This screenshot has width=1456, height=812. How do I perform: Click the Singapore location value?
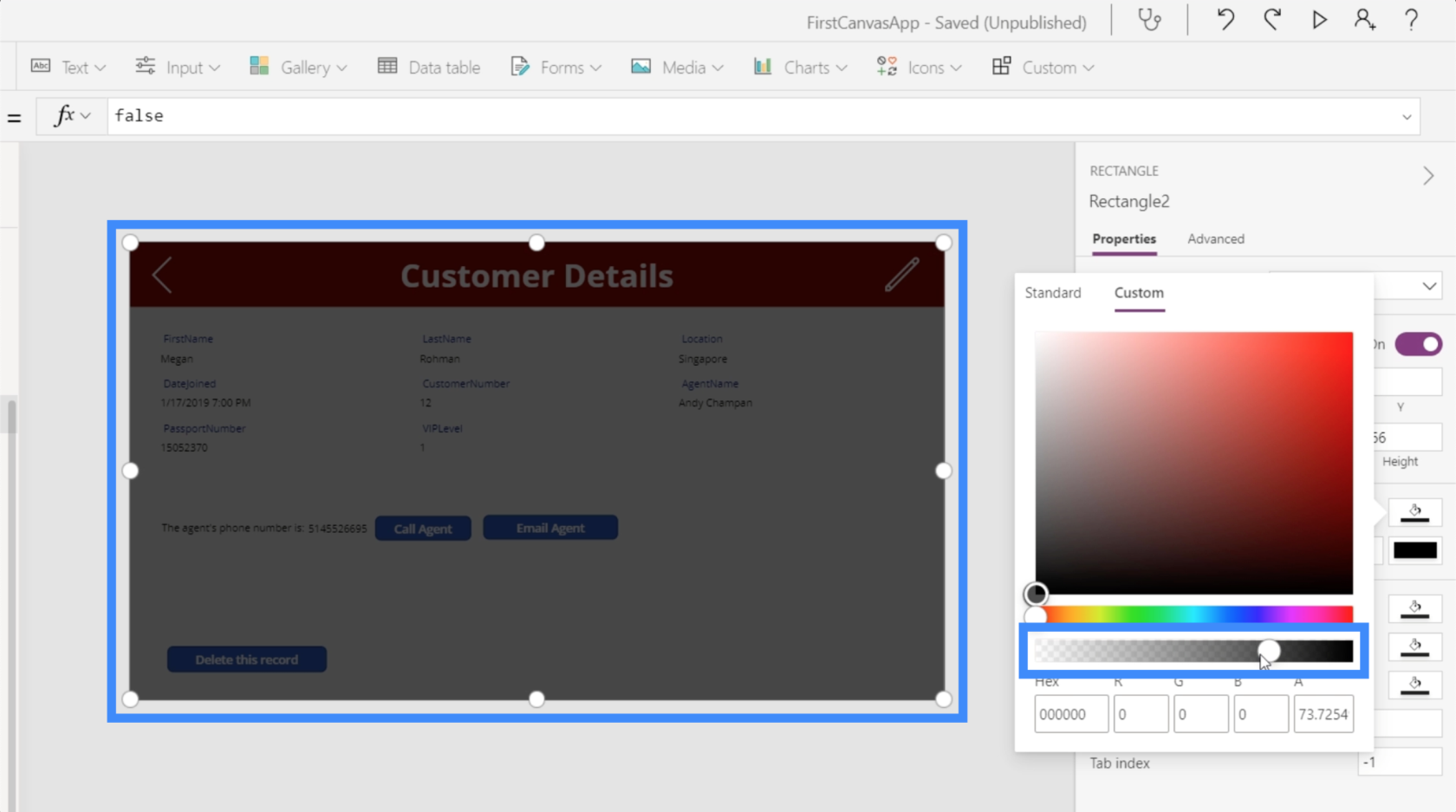pyautogui.click(x=703, y=359)
